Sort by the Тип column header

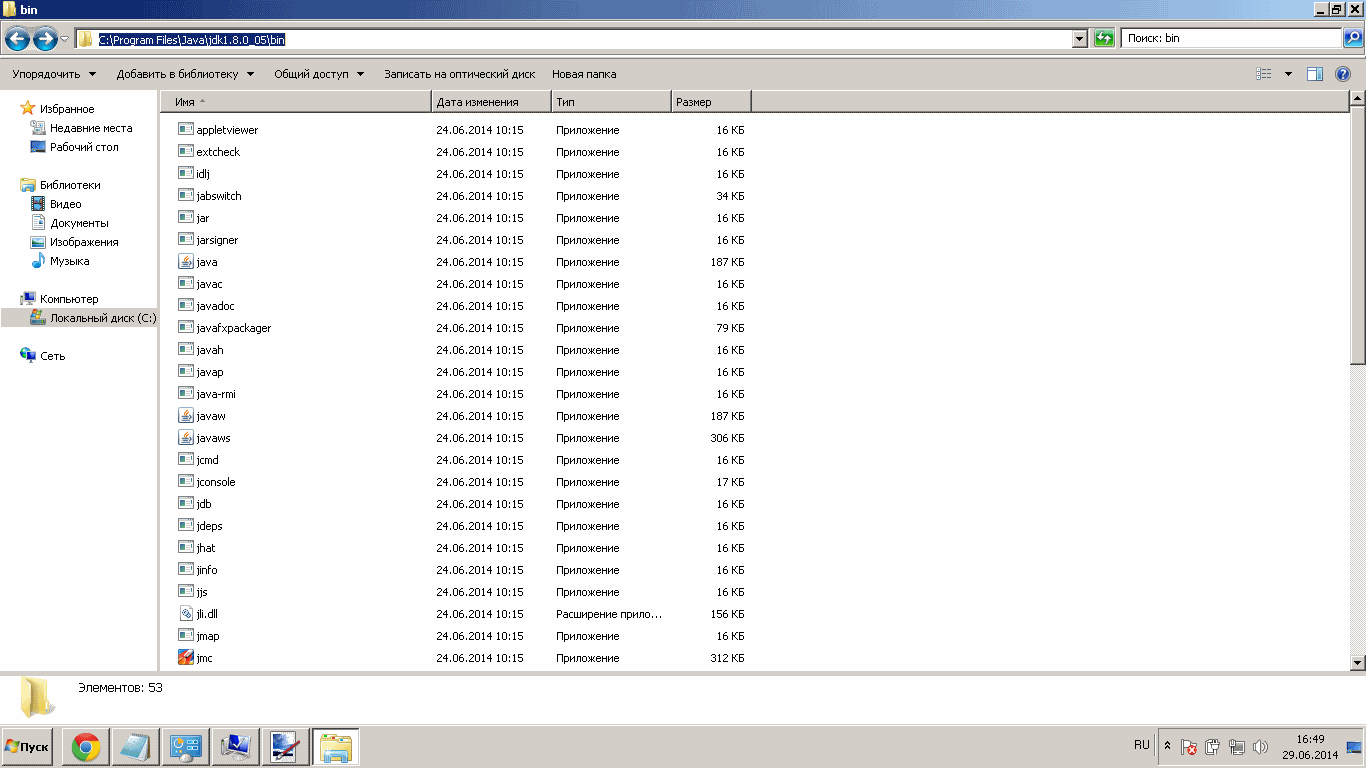point(611,102)
